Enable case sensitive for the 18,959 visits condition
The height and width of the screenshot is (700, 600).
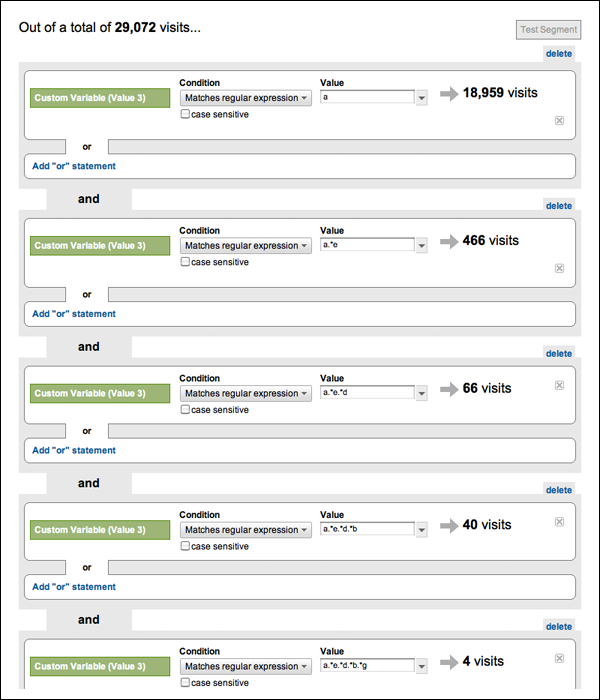click(185, 114)
